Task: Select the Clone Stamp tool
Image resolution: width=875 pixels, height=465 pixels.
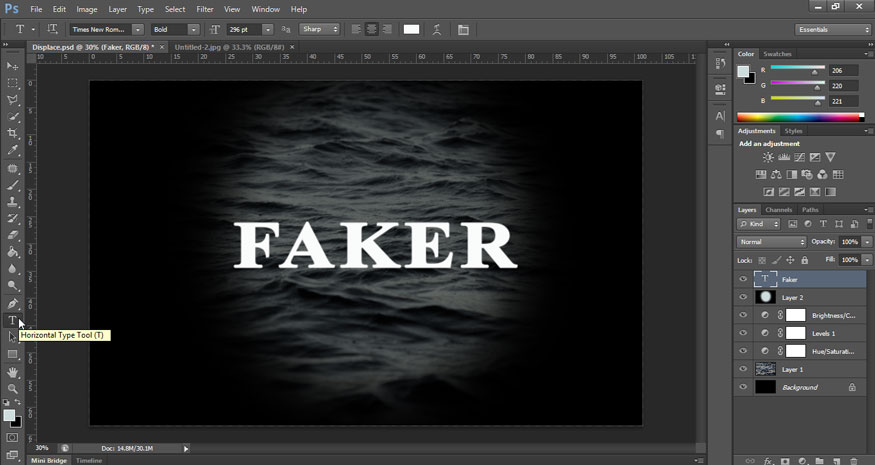Action: click(x=12, y=202)
